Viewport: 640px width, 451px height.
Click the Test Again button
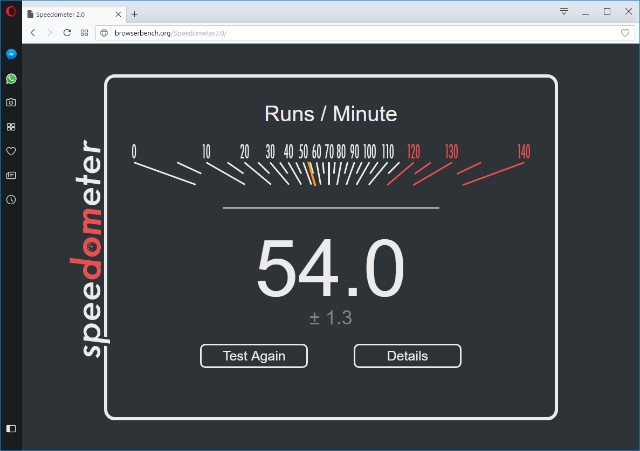click(253, 356)
